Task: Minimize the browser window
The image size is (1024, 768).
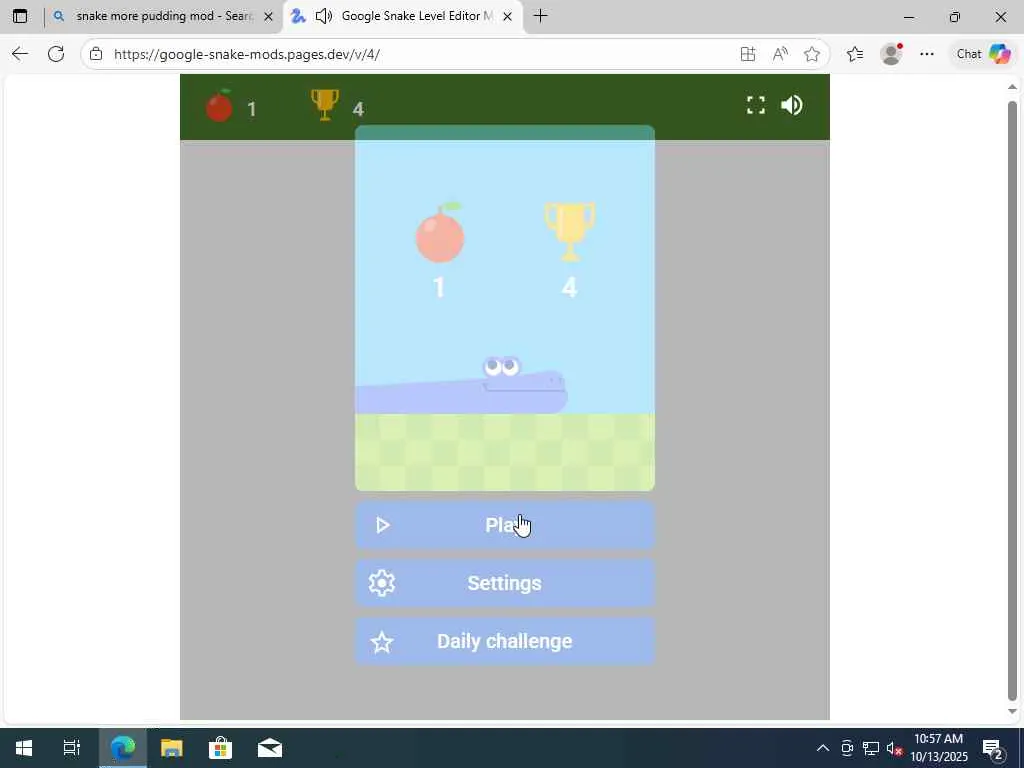Action: click(909, 16)
